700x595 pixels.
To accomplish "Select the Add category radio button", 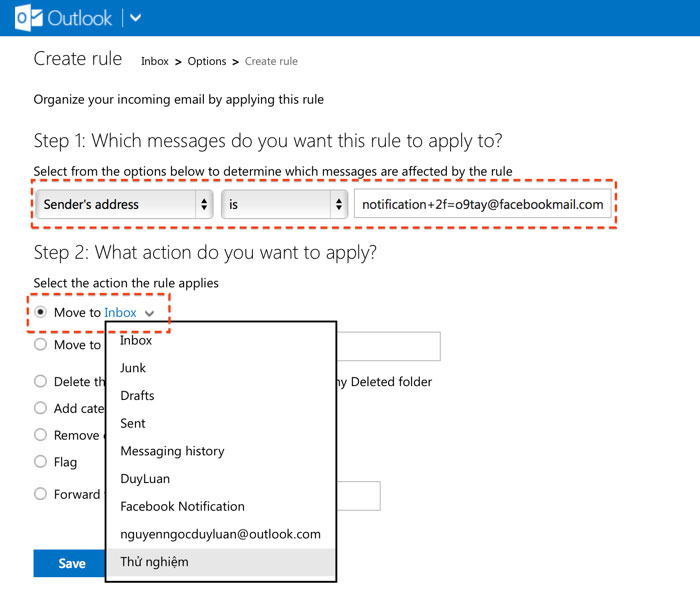I will click(x=40, y=408).
